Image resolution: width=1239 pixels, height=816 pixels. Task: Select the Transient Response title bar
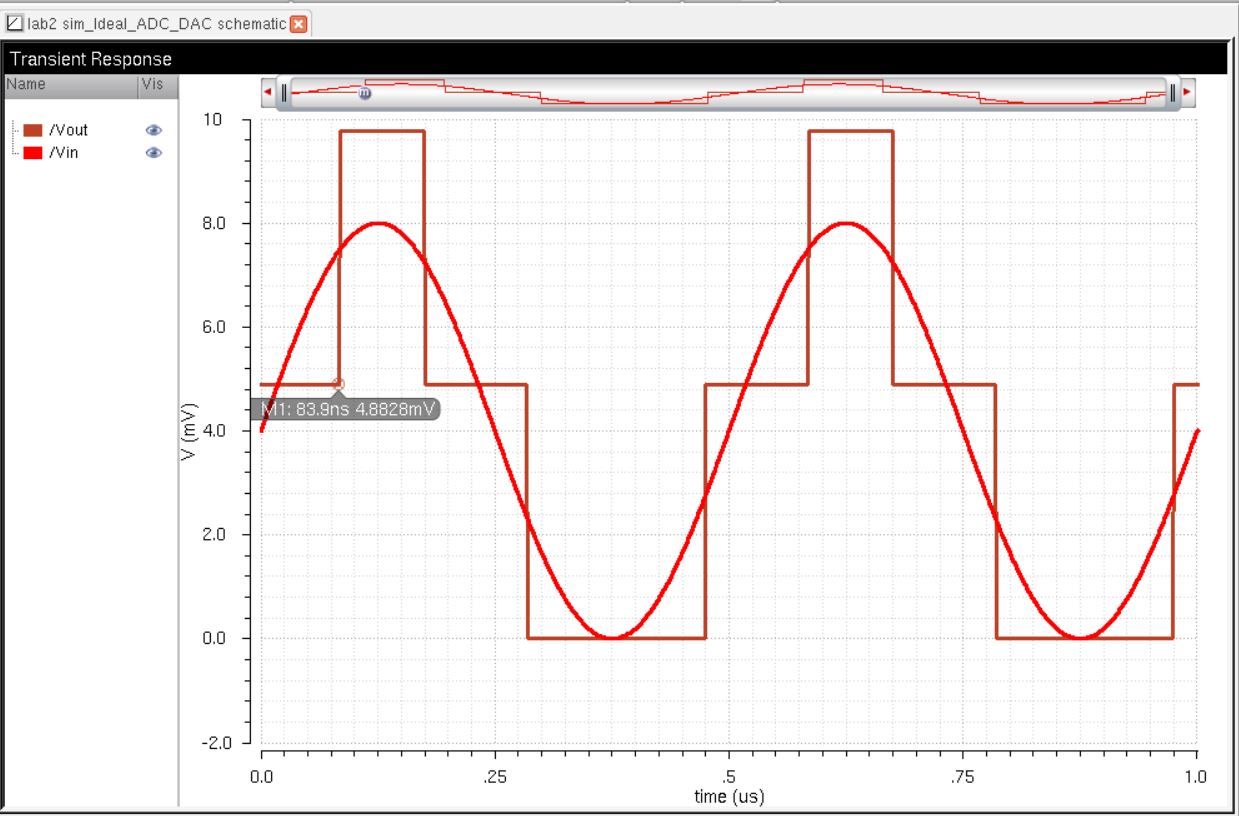[x=615, y=59]
